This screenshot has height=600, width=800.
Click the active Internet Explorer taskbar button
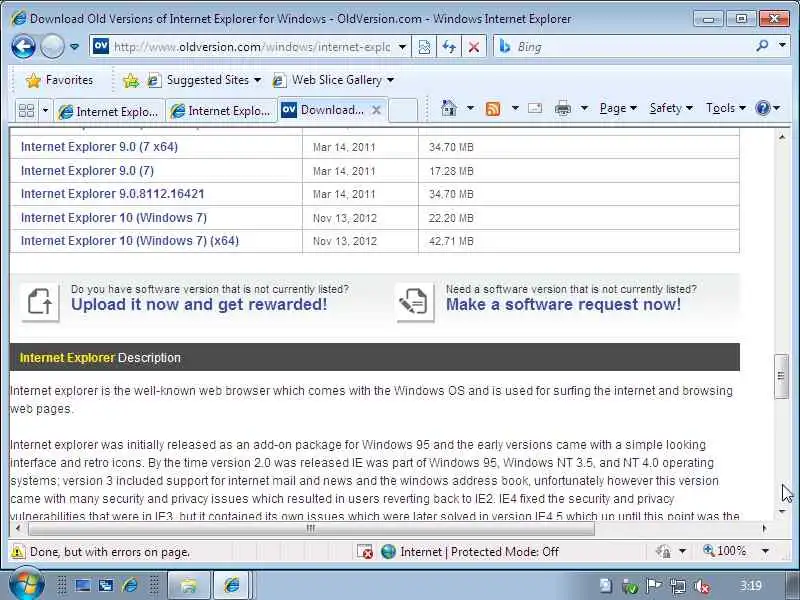tap(232, 585)
